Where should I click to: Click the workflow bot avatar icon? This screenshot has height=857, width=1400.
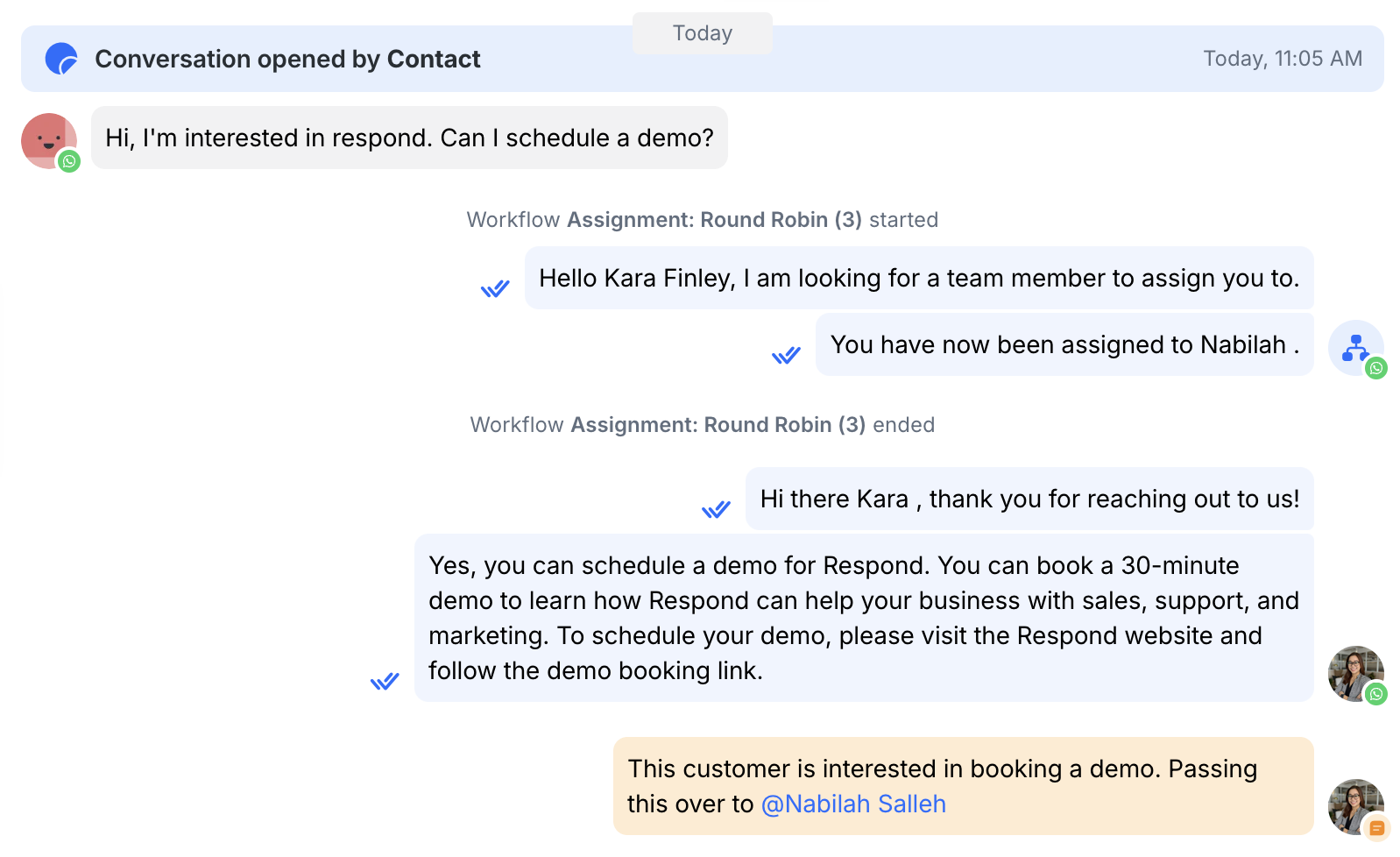pos(1354,346)
